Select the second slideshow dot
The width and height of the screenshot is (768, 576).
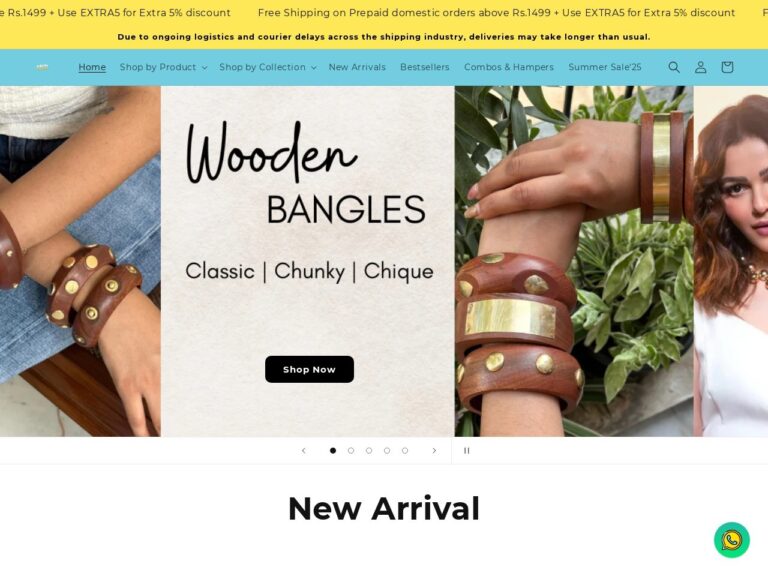coord(351,451)
